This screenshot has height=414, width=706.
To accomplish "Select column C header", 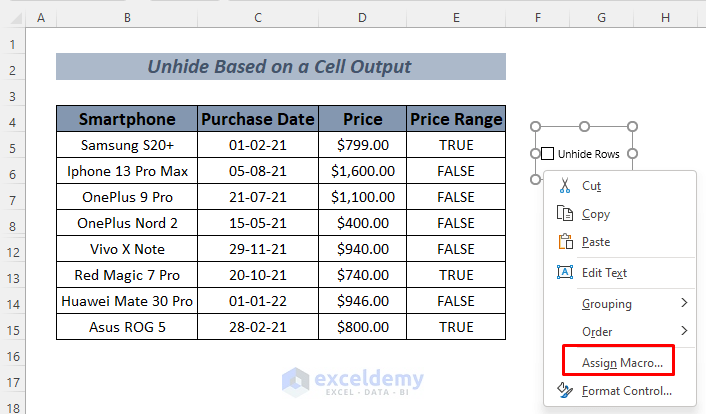I will pos(258,18).
